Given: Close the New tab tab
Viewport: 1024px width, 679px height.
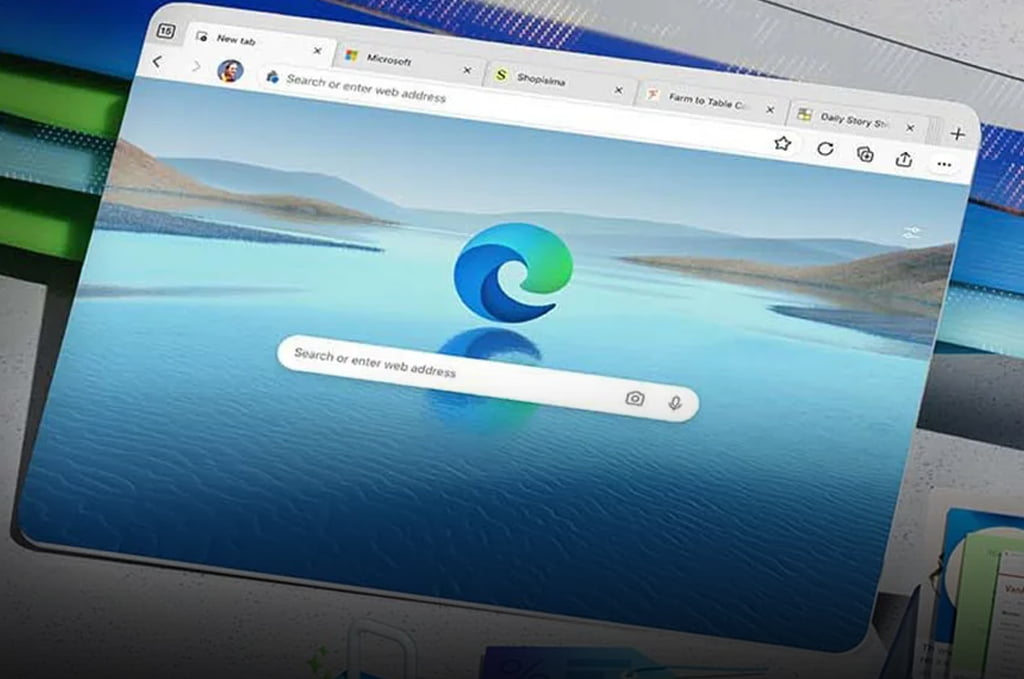Looking at the screenshot, I should pos(318,50).
